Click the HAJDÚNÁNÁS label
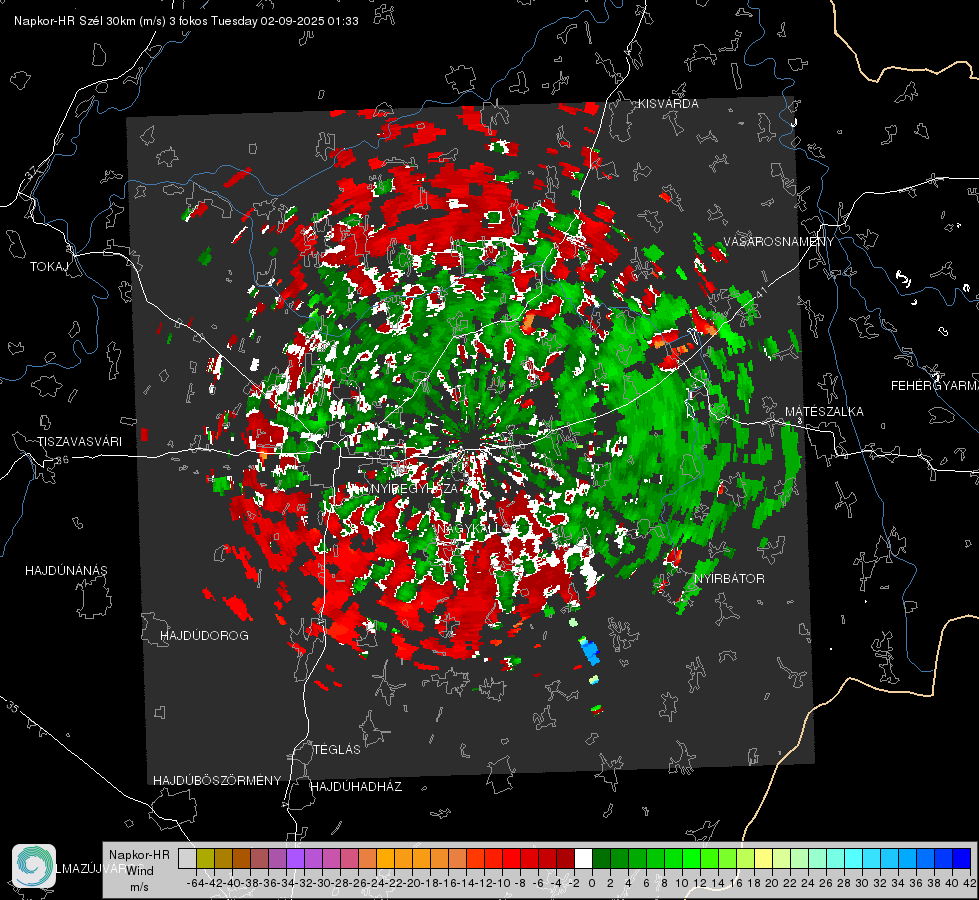Screen dimensions: 979x900 (x=66, y=571)
